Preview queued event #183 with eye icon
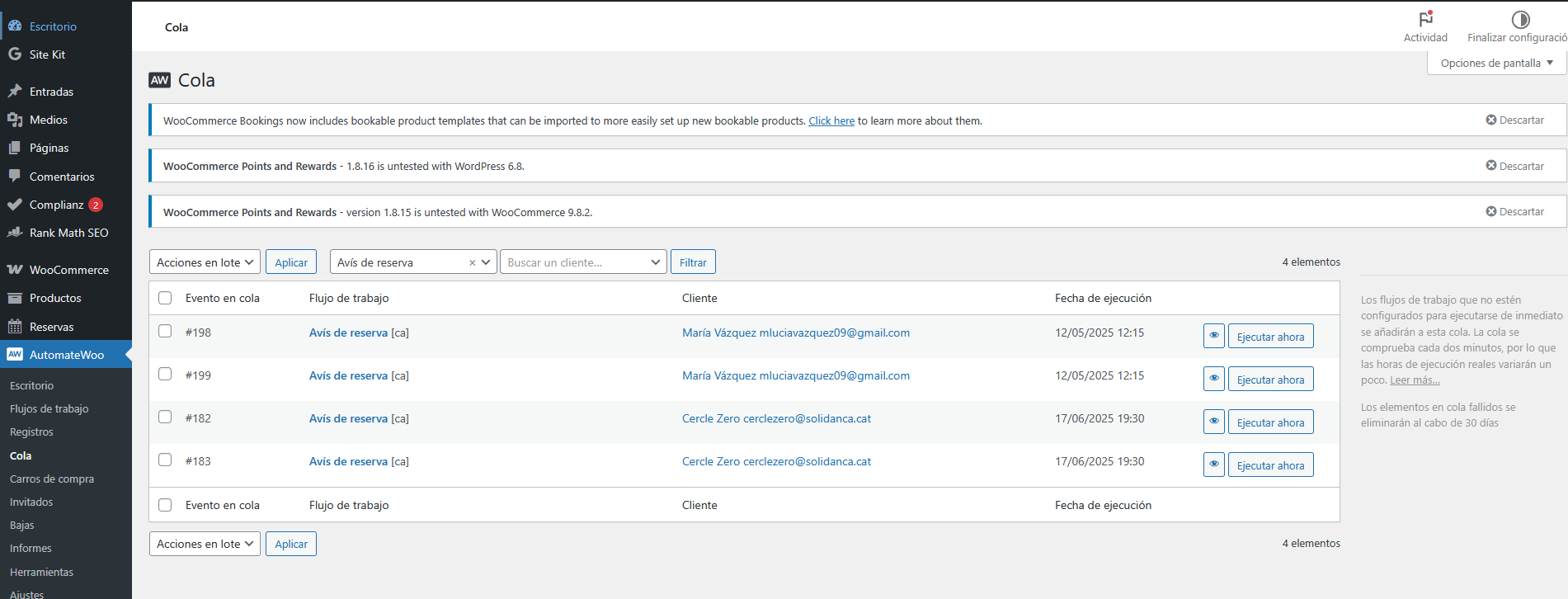This screenshot has height=599, width=1568. coord(1214,465)
